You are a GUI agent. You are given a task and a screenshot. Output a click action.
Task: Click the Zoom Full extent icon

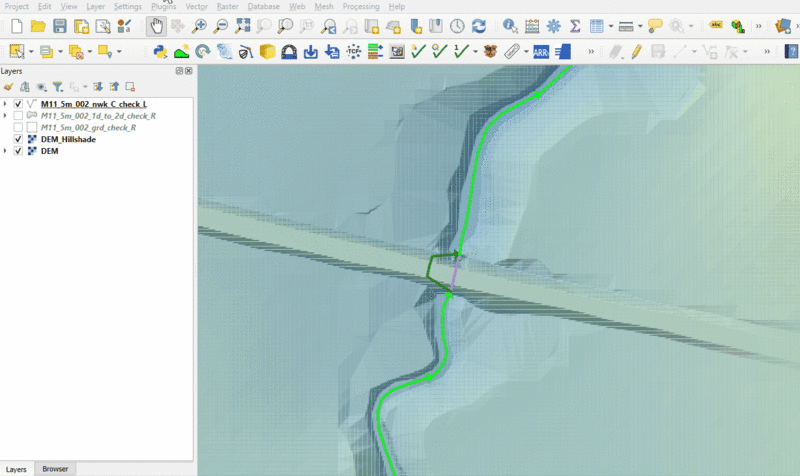click(x=243, y=26)
